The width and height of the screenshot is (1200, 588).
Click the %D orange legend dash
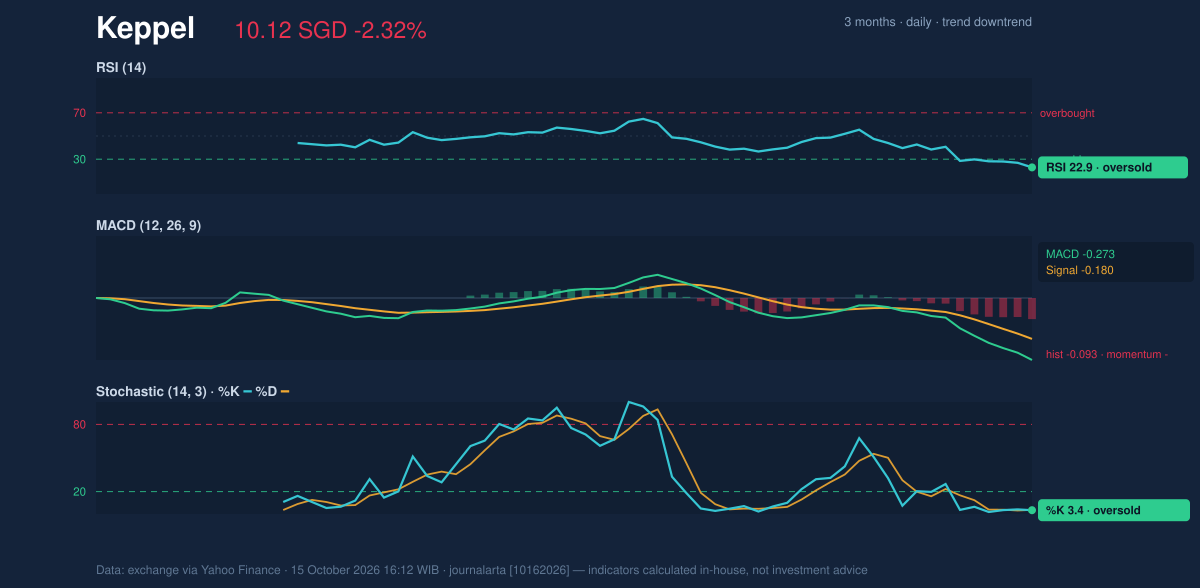(285, 392)
